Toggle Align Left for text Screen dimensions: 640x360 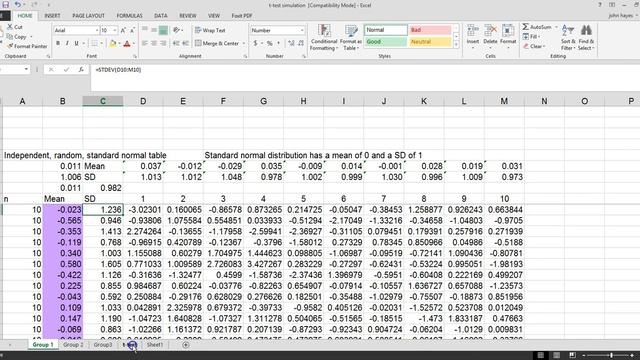pyautogui.click(x=145, y=43)
